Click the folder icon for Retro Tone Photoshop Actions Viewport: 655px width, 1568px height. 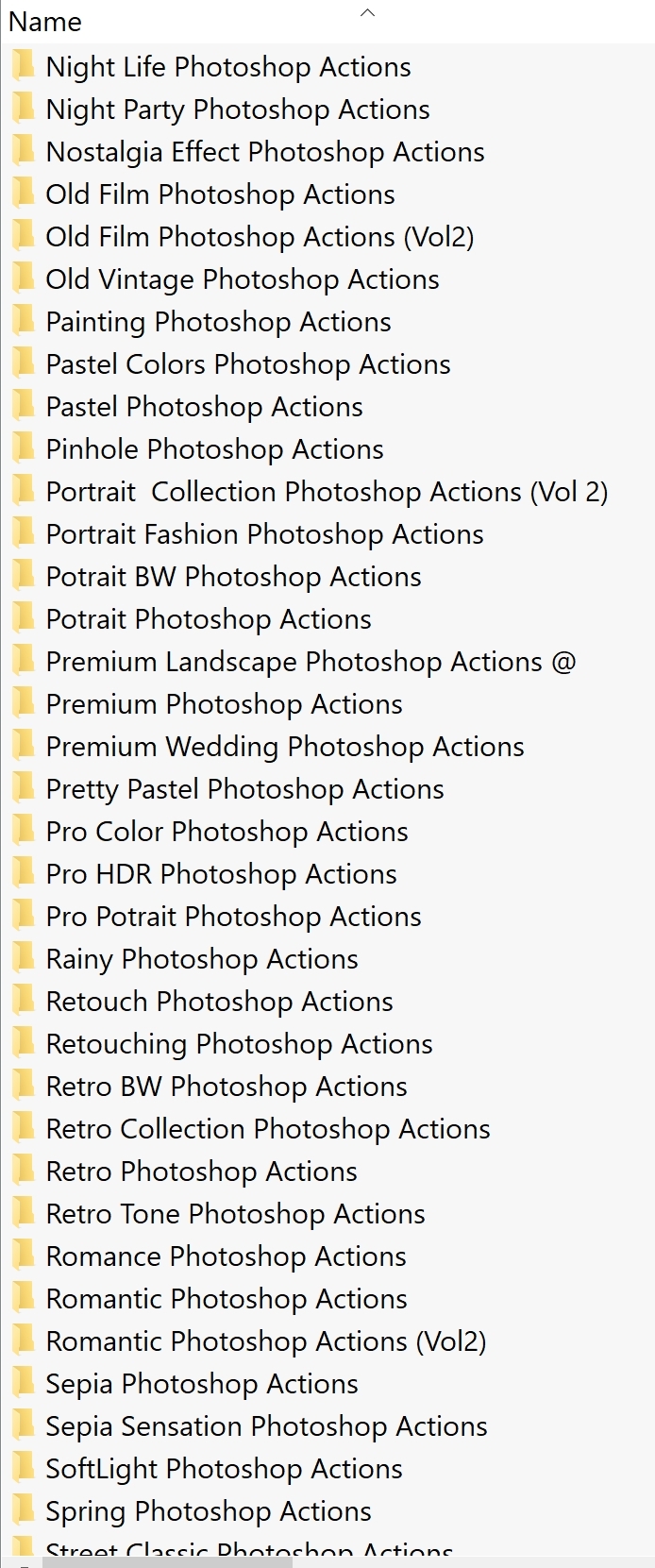23,1213
